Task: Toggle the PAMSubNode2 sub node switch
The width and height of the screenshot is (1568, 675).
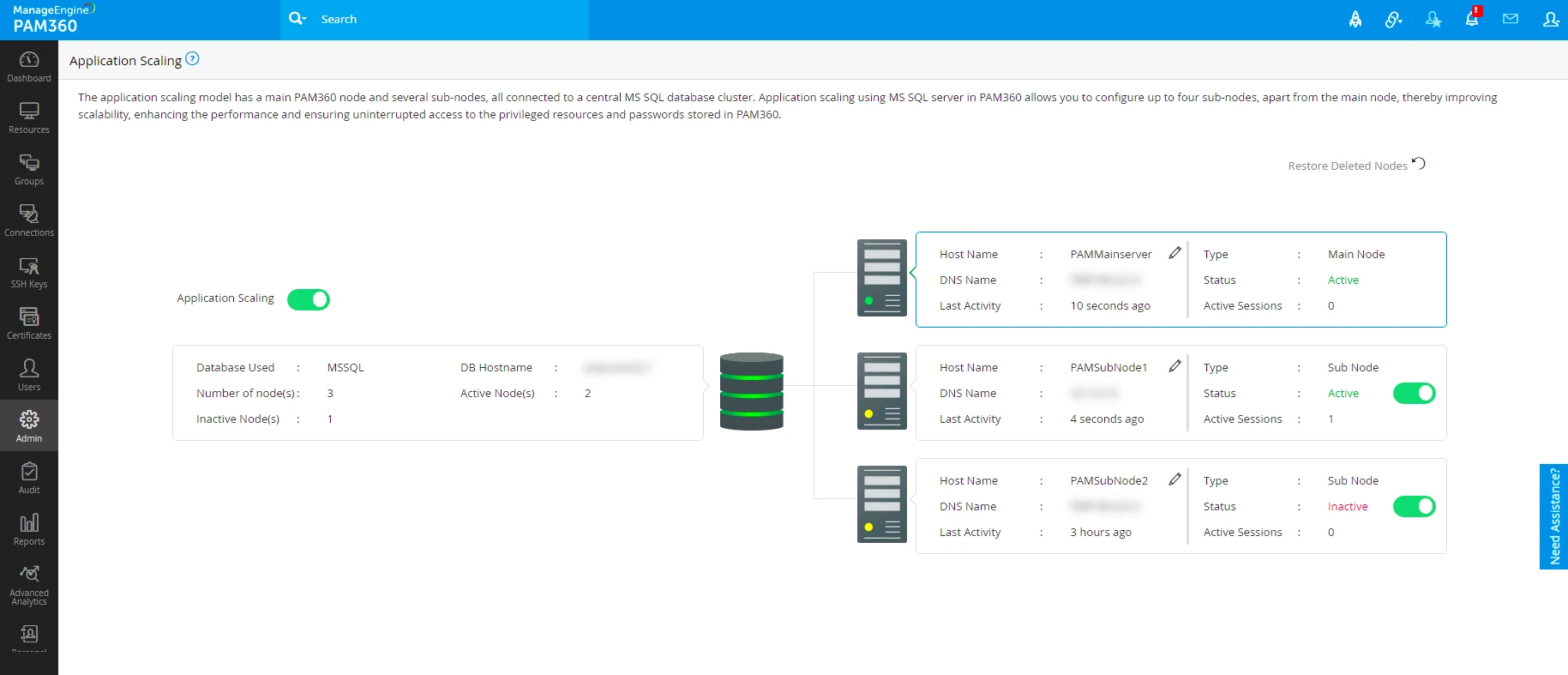Action: [1415, 506]
